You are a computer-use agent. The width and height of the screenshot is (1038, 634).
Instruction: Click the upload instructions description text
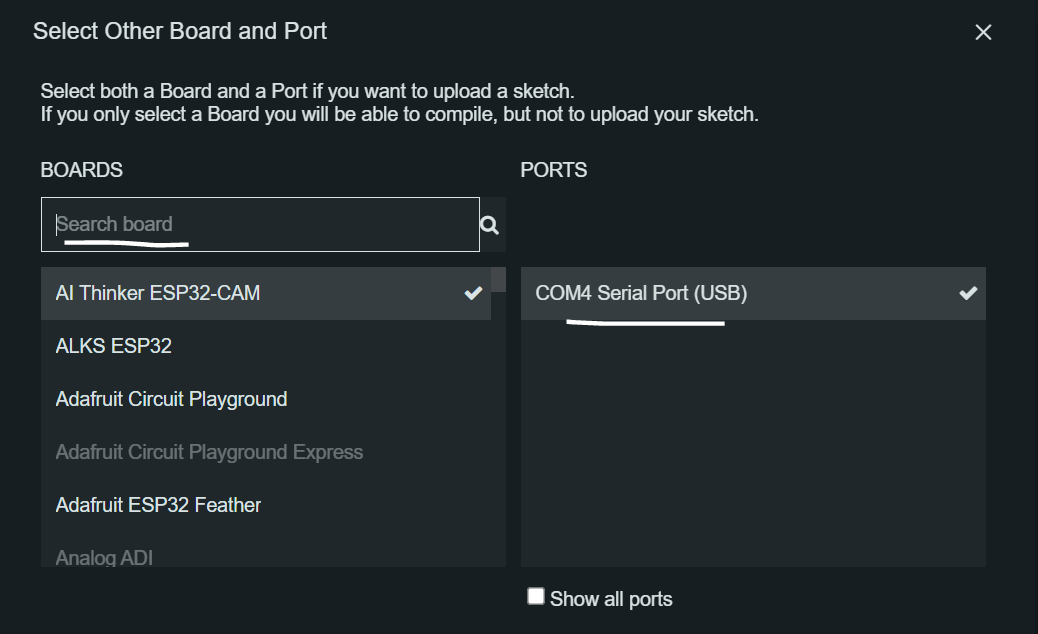399,103
